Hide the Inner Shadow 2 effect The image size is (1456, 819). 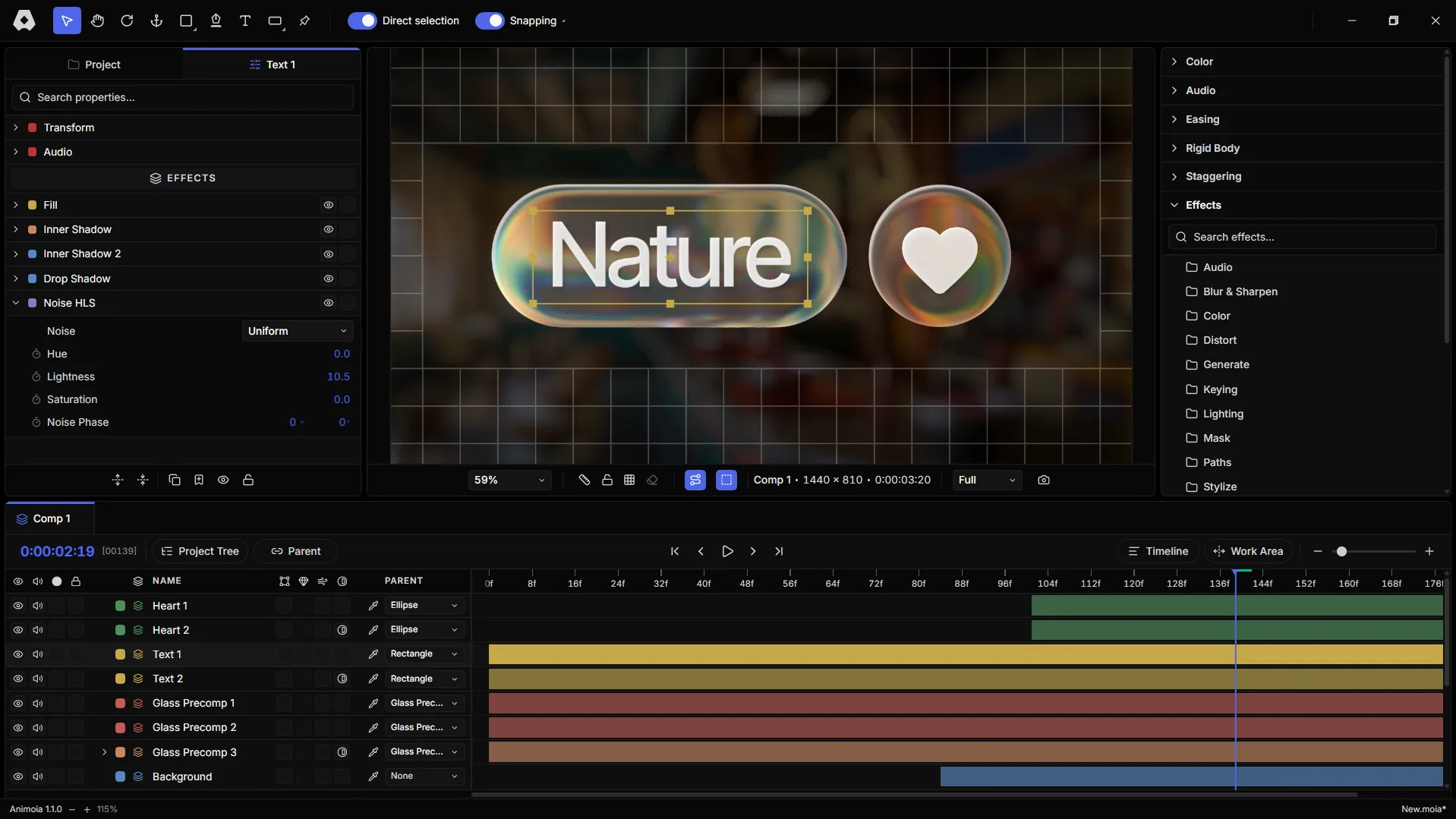[x=329, y=254]
